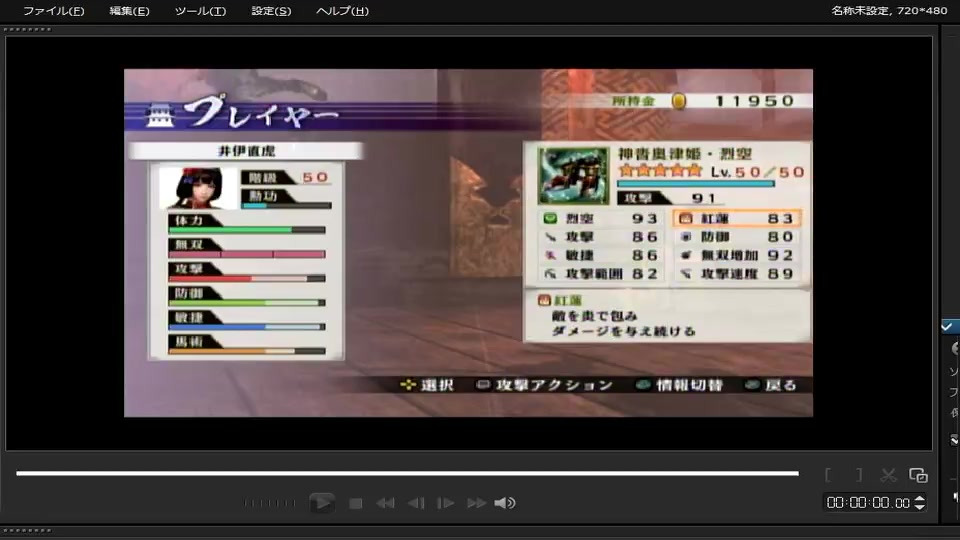
Task: Click the 00:00:00.00 timecode field
Action: (x=868, y=503)
